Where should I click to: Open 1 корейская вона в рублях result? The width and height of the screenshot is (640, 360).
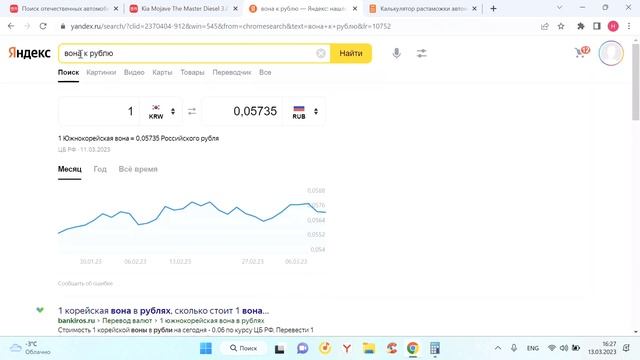[x=163, y=311]
